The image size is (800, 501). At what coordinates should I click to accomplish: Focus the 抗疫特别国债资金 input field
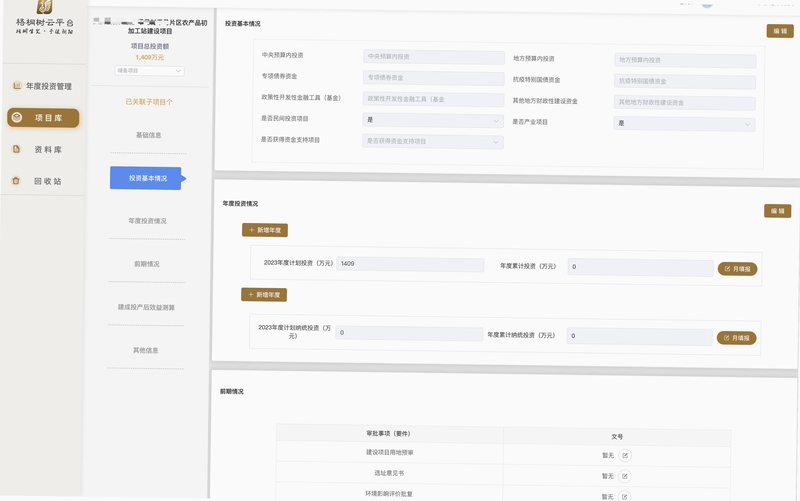pos(685,81)
